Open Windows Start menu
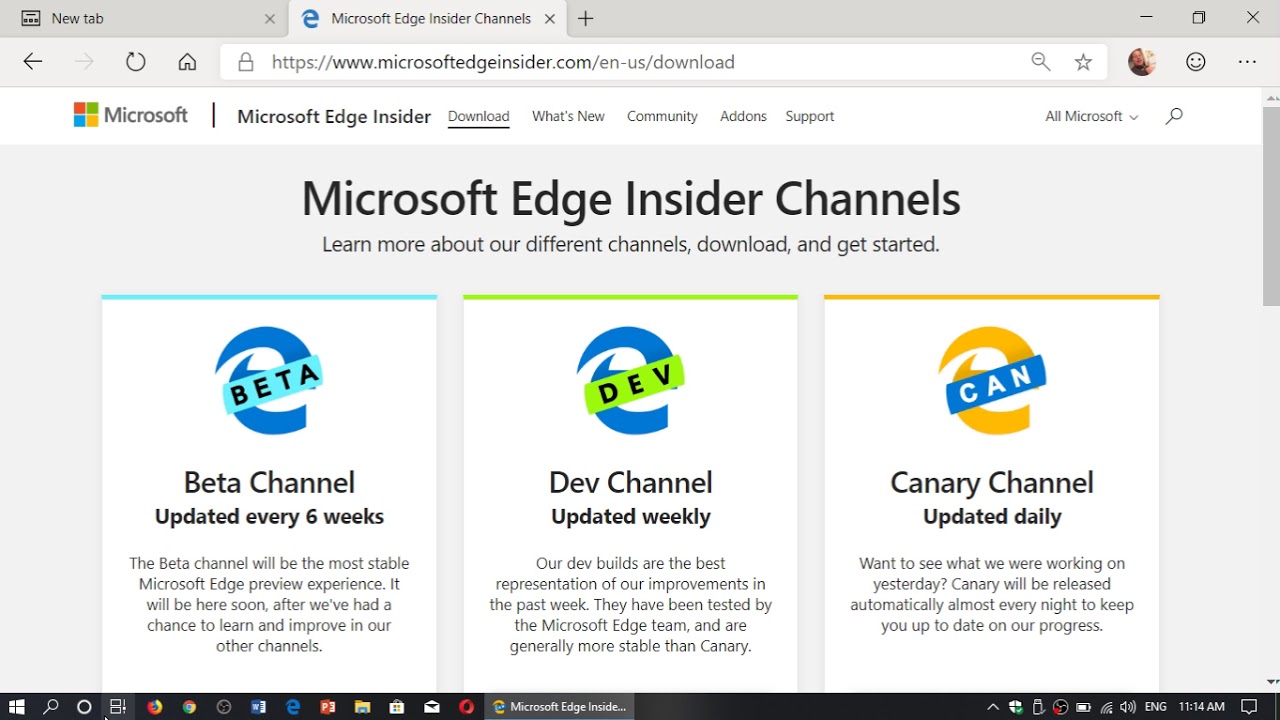The image size is (1280, 720). 16,706
